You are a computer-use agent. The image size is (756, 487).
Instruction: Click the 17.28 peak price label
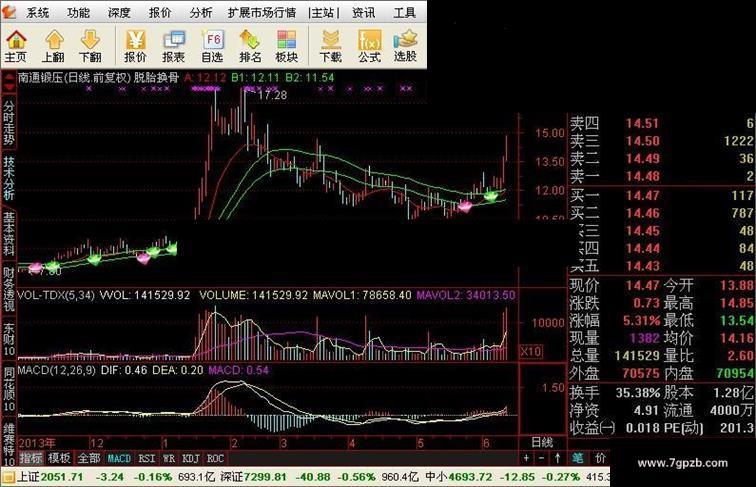272,95
